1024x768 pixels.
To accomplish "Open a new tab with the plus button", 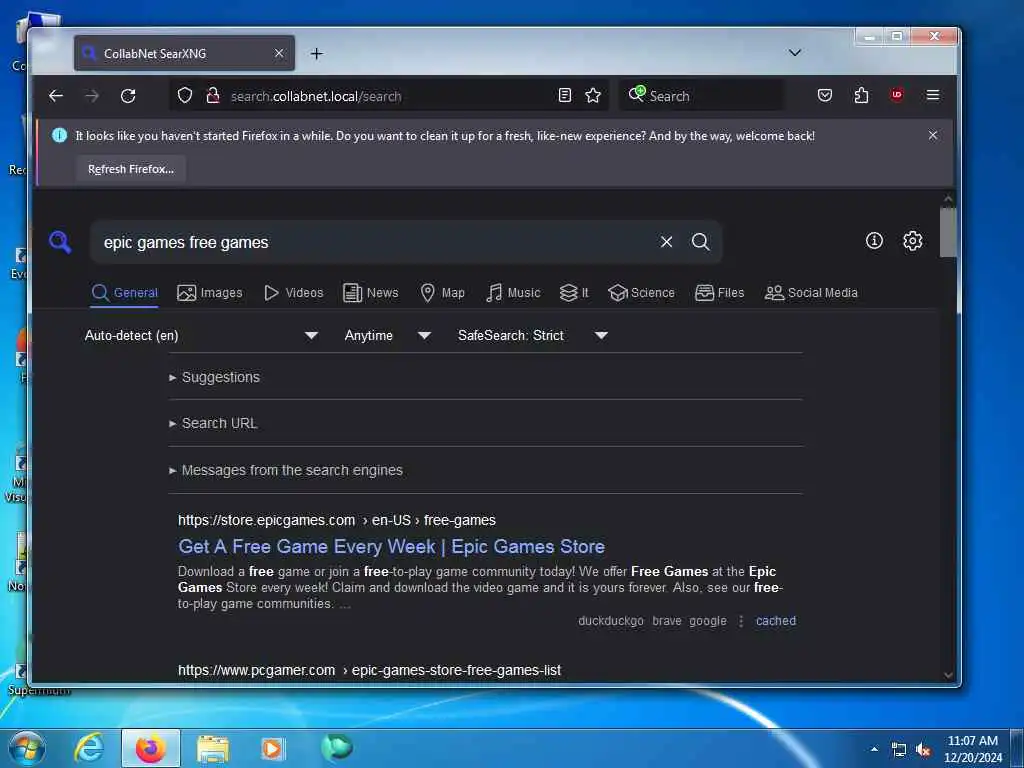I will [x=317, y=54].
